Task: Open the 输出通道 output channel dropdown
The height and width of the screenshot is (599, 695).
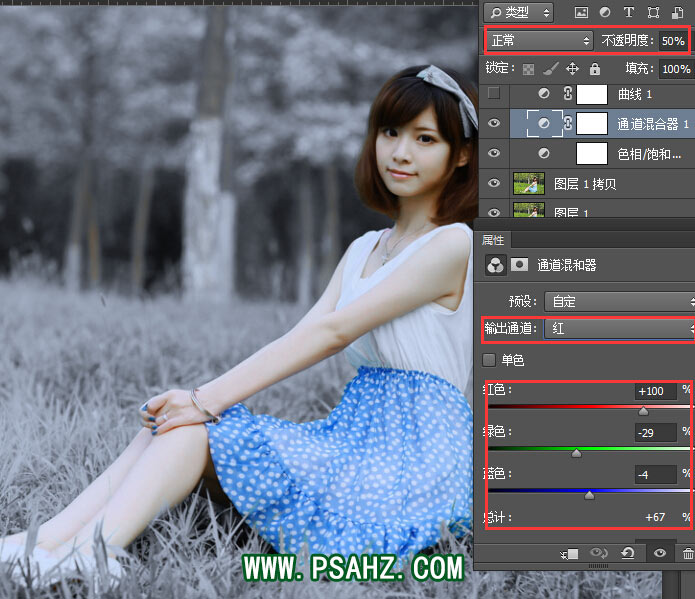Action: (620, 328)
